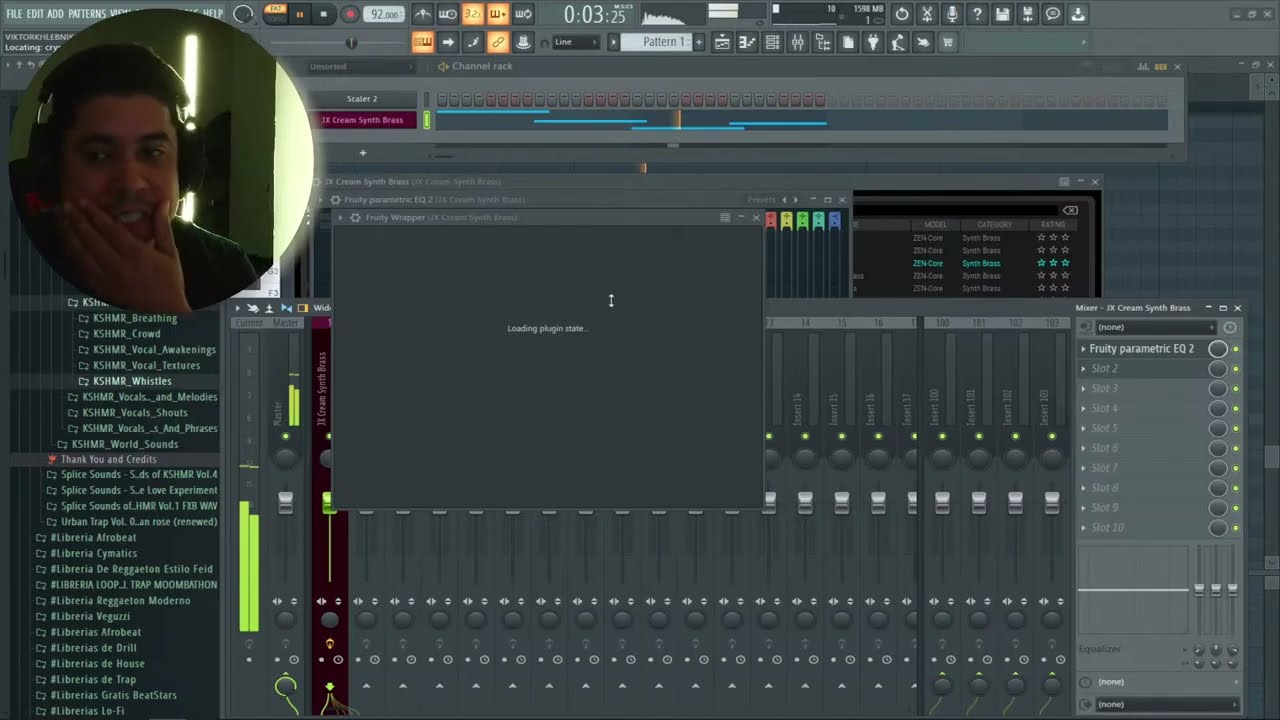
Task: Enable typing keyboard to piano icon
Action: 422,42
